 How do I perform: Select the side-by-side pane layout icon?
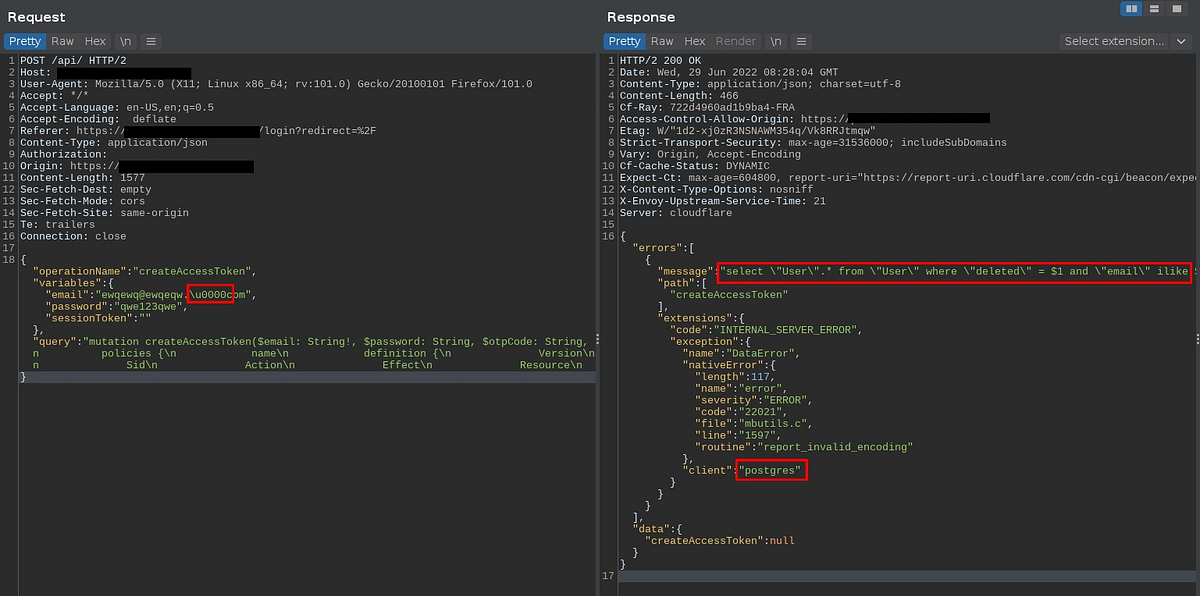pos(1131,9)
